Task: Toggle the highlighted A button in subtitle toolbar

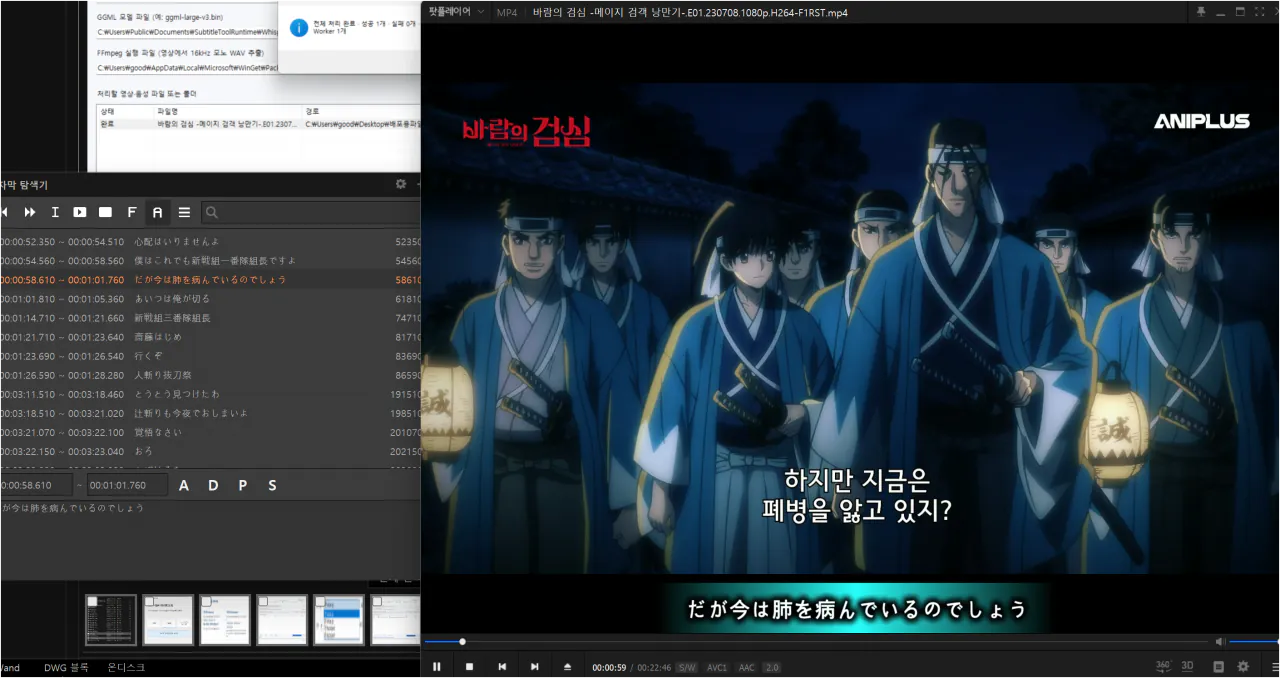Action: [x=157, y=212]
